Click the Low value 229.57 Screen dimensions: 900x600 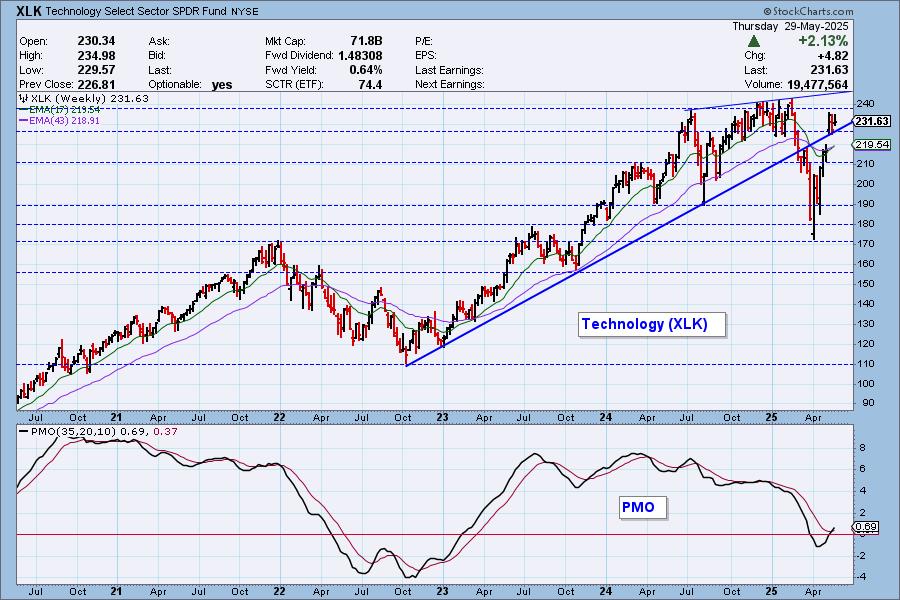(96, 70)
